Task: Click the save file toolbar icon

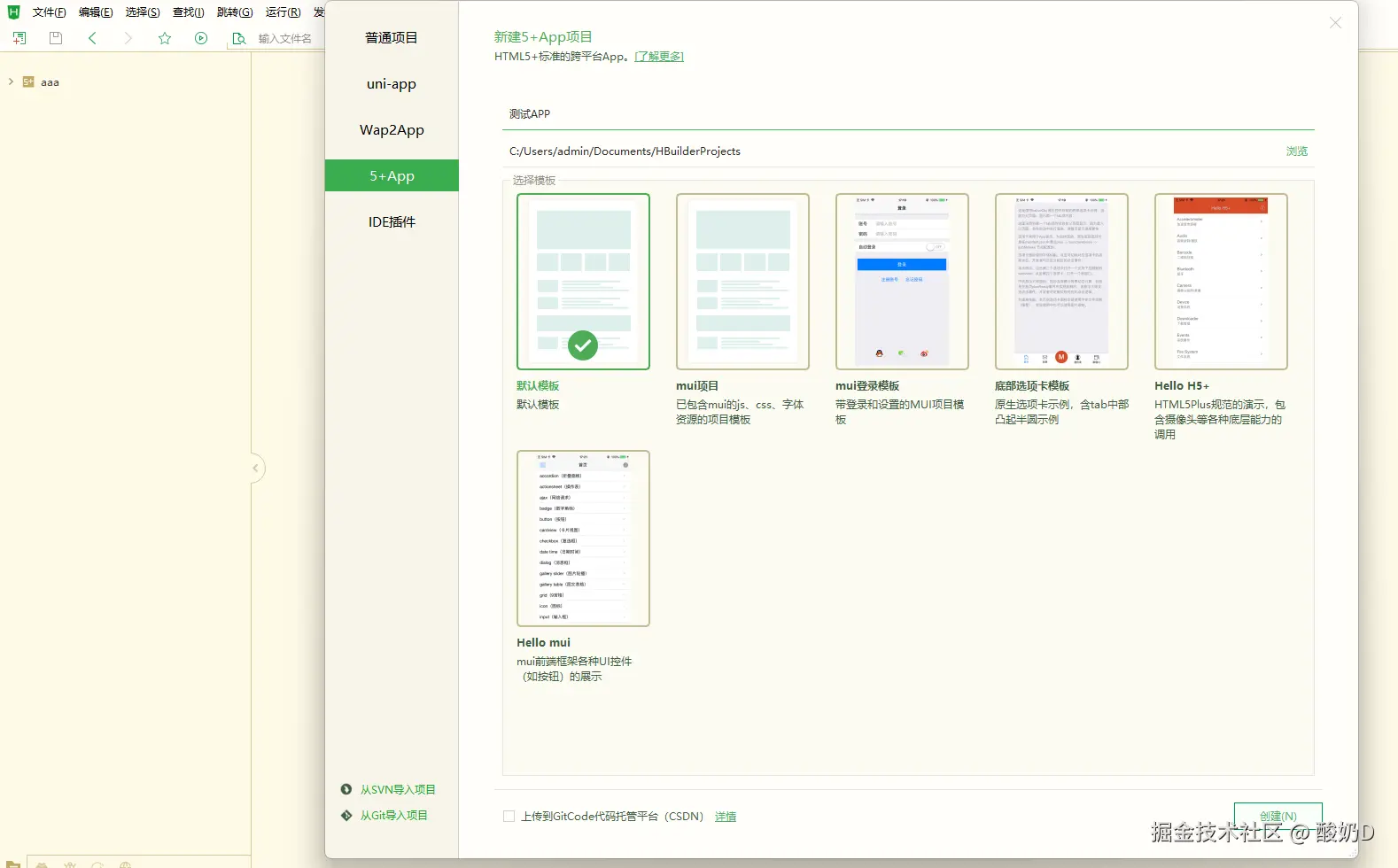Action: tap(56, 38)
